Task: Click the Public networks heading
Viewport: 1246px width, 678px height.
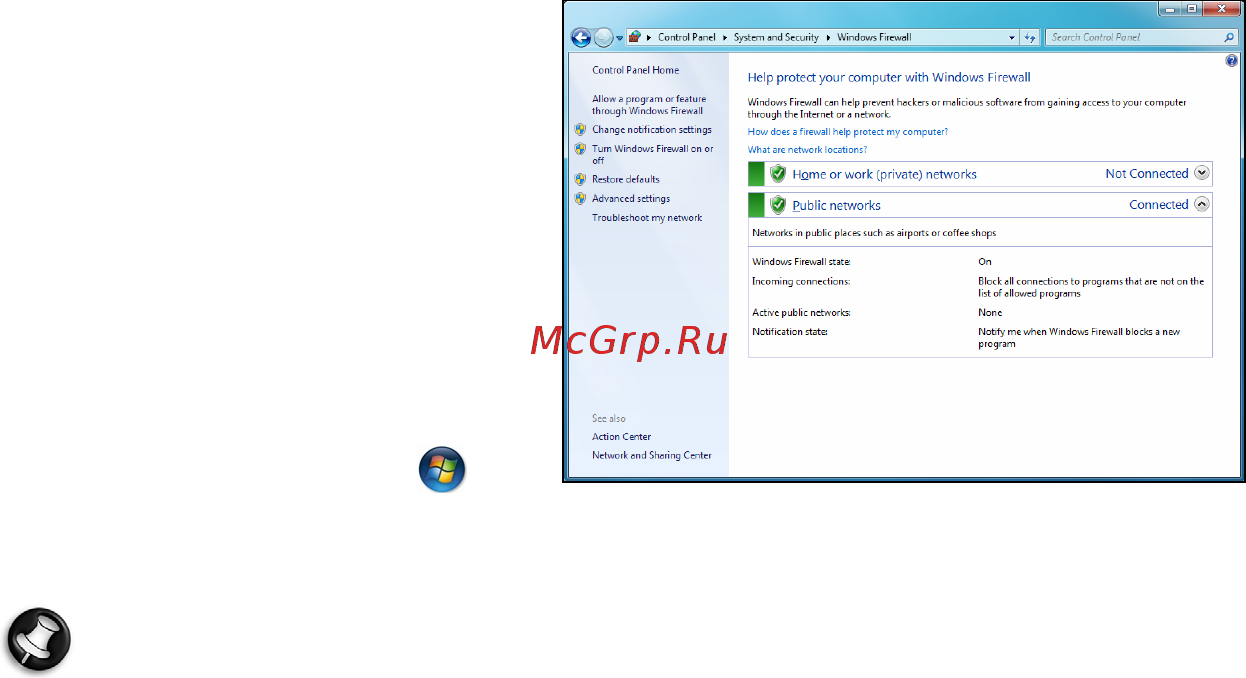Action: pyautogui.click(x=836, y=206)
